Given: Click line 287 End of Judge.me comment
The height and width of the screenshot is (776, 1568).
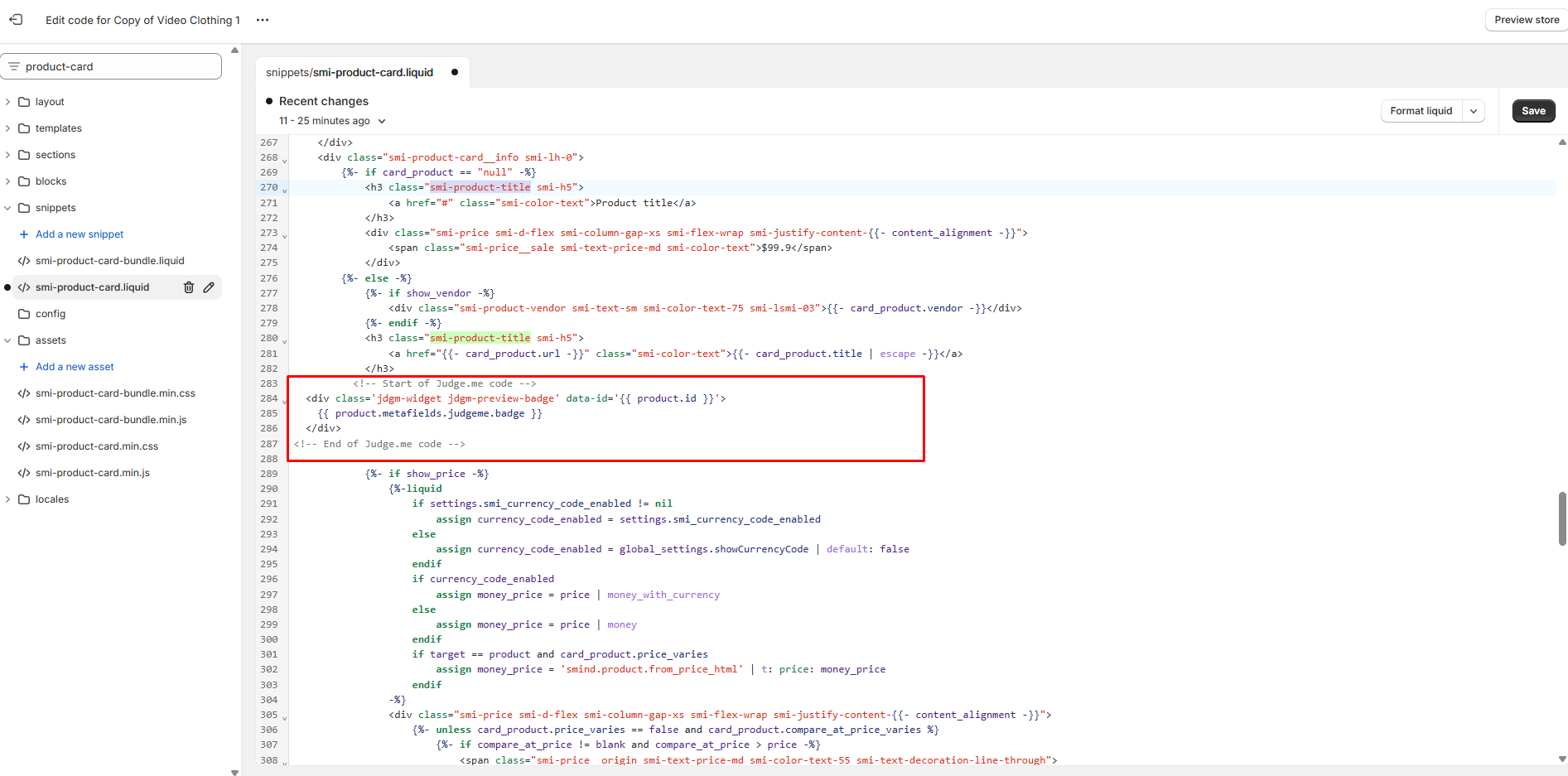Looking at the screenshot, I should [379, 444].
